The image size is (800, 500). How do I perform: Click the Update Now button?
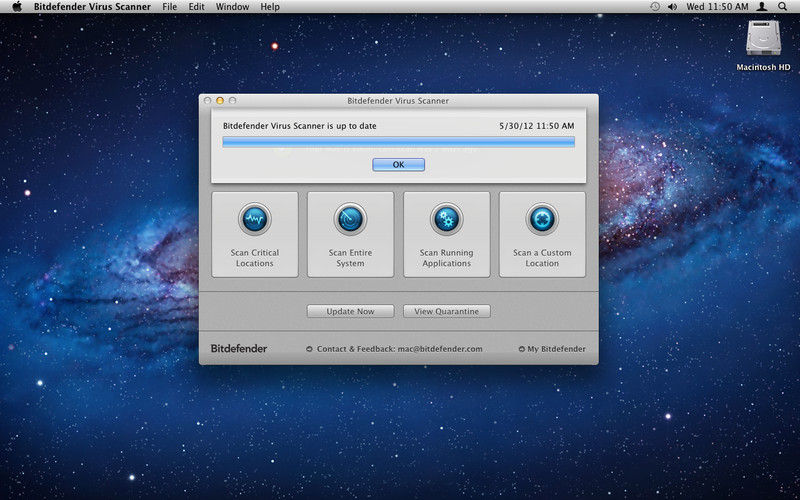[x=351, y=311]
